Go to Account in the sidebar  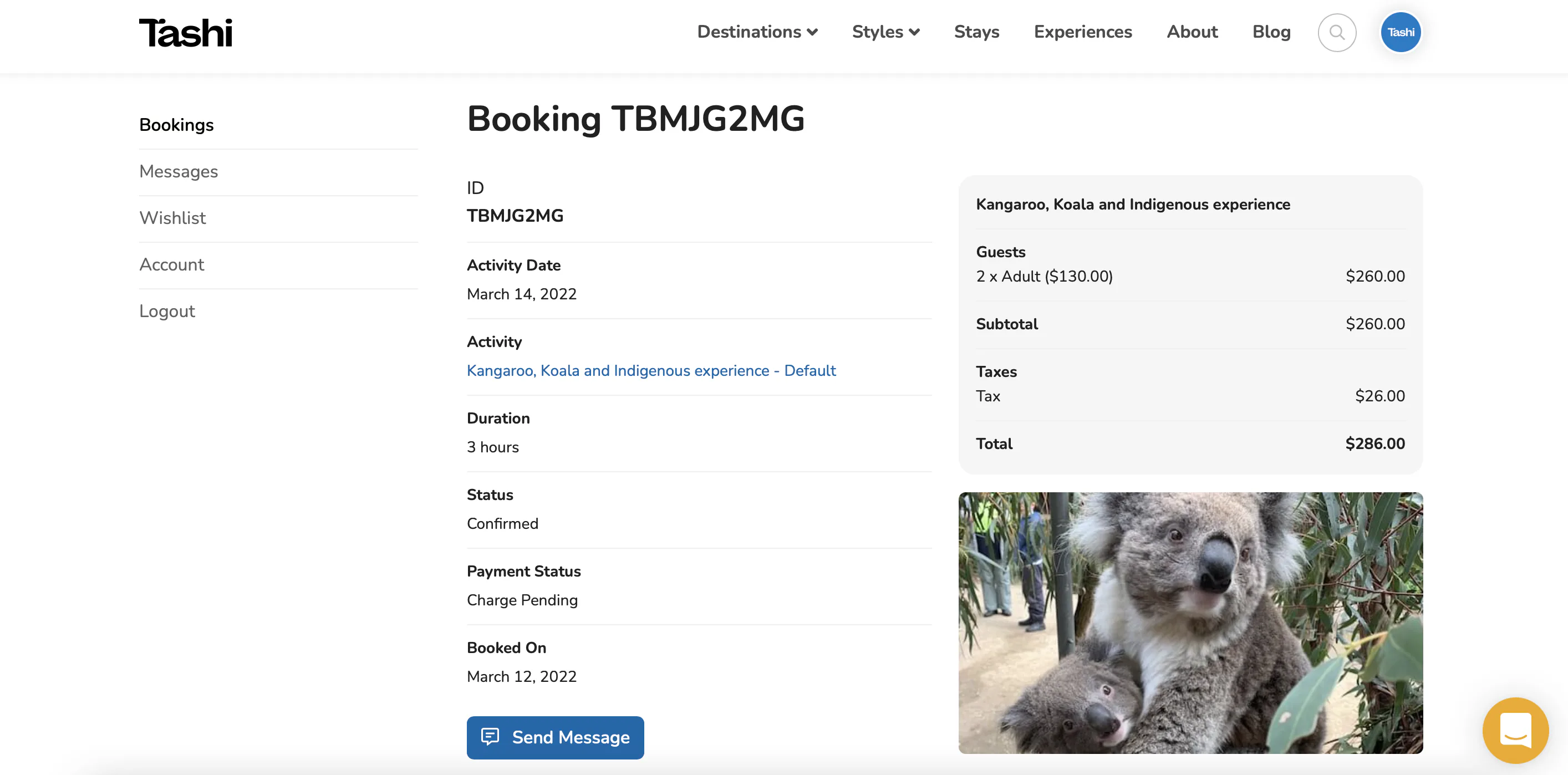pos(172,265)
